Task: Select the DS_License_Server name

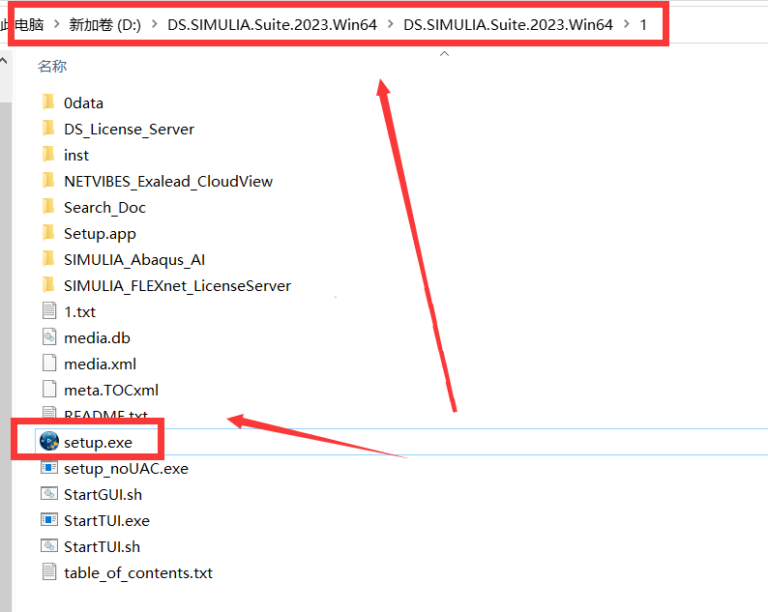Action: click(x=129, y=129)
